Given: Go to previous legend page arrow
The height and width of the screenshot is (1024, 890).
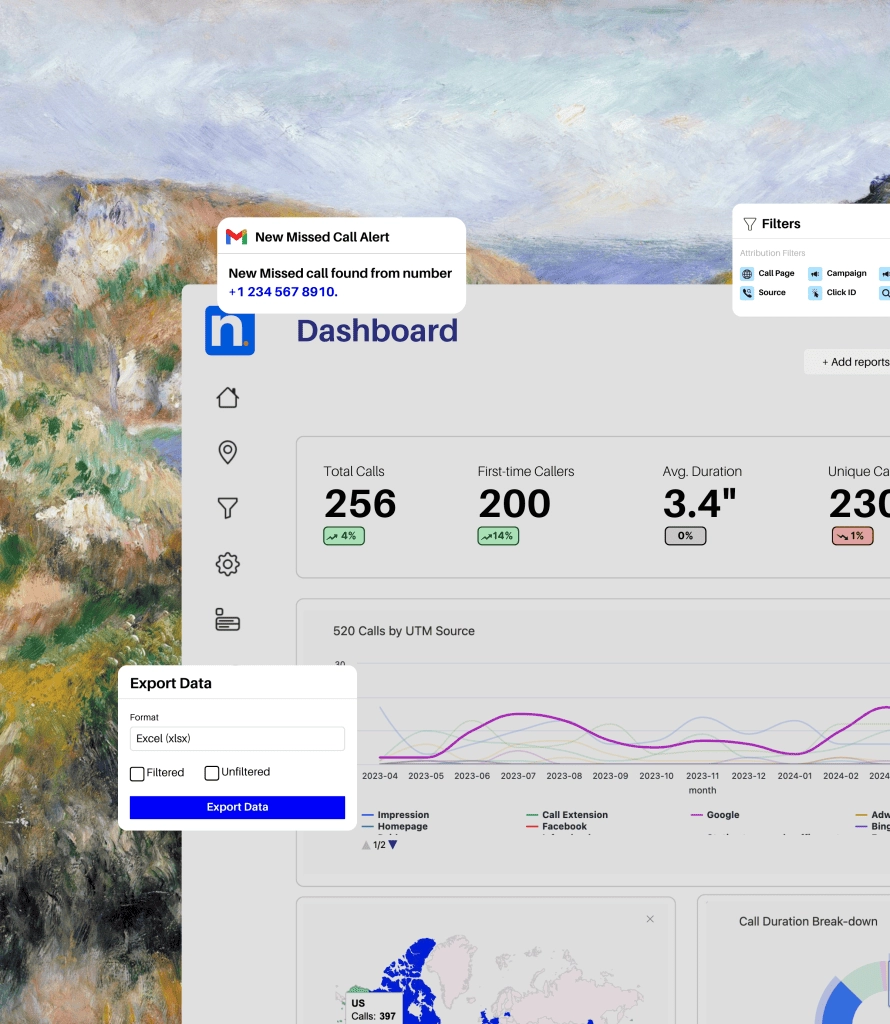Looking at the screenshot, I should [365, 845].
